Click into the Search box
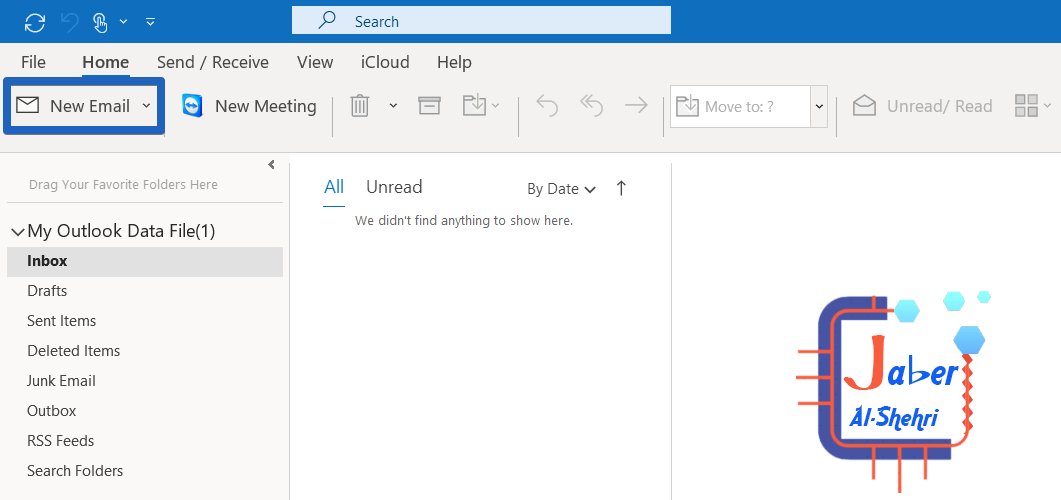 481,21
